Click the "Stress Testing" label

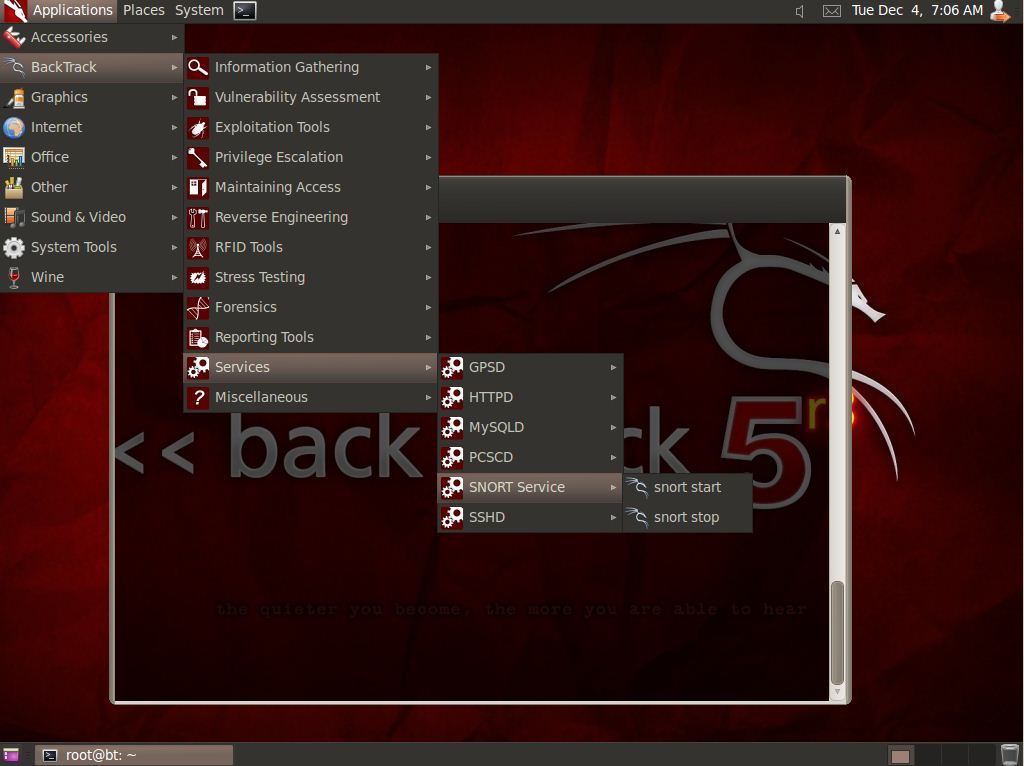click(260, 278)
